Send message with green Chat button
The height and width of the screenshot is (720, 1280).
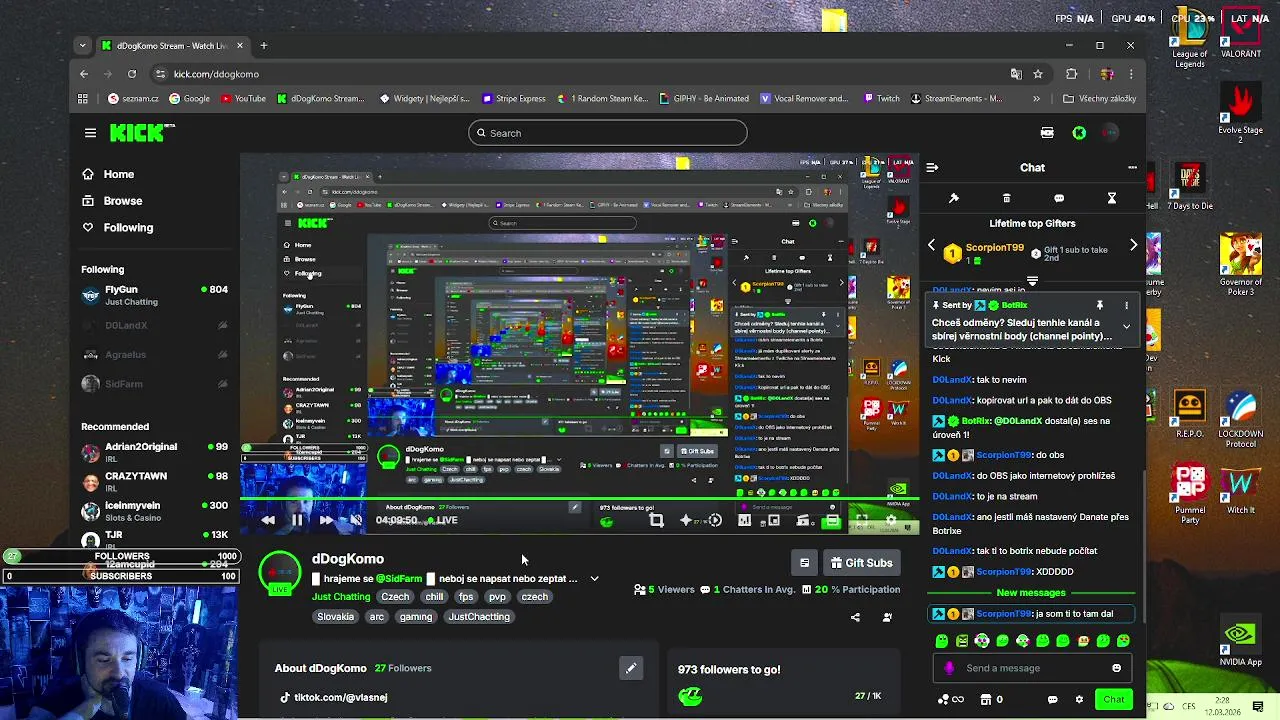[1114, 700]
